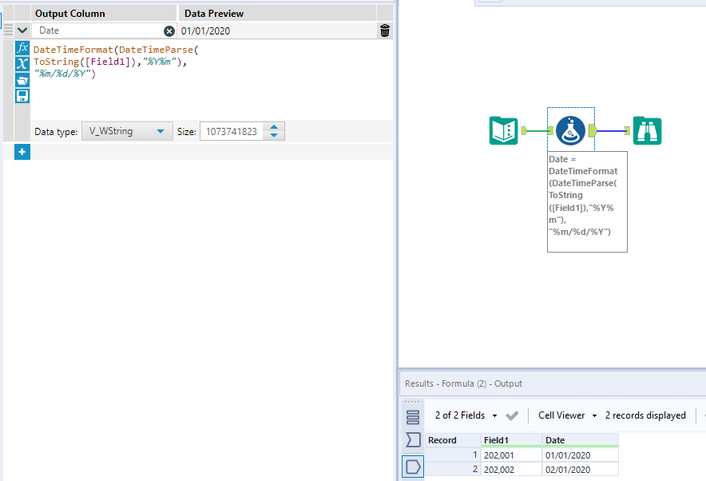This screenshot has width=706, height=481.
Task: Click the Results - Formula (2) - Output title
Action: (463, 383)
